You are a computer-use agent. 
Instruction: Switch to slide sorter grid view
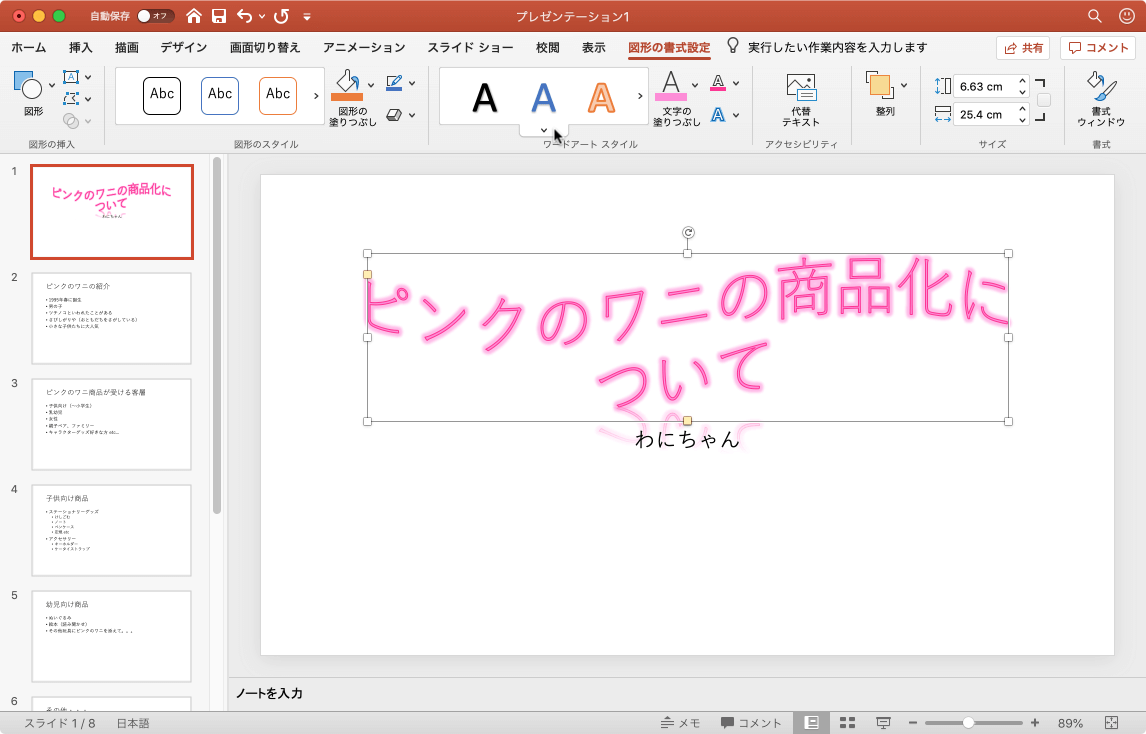pos(847,722)
